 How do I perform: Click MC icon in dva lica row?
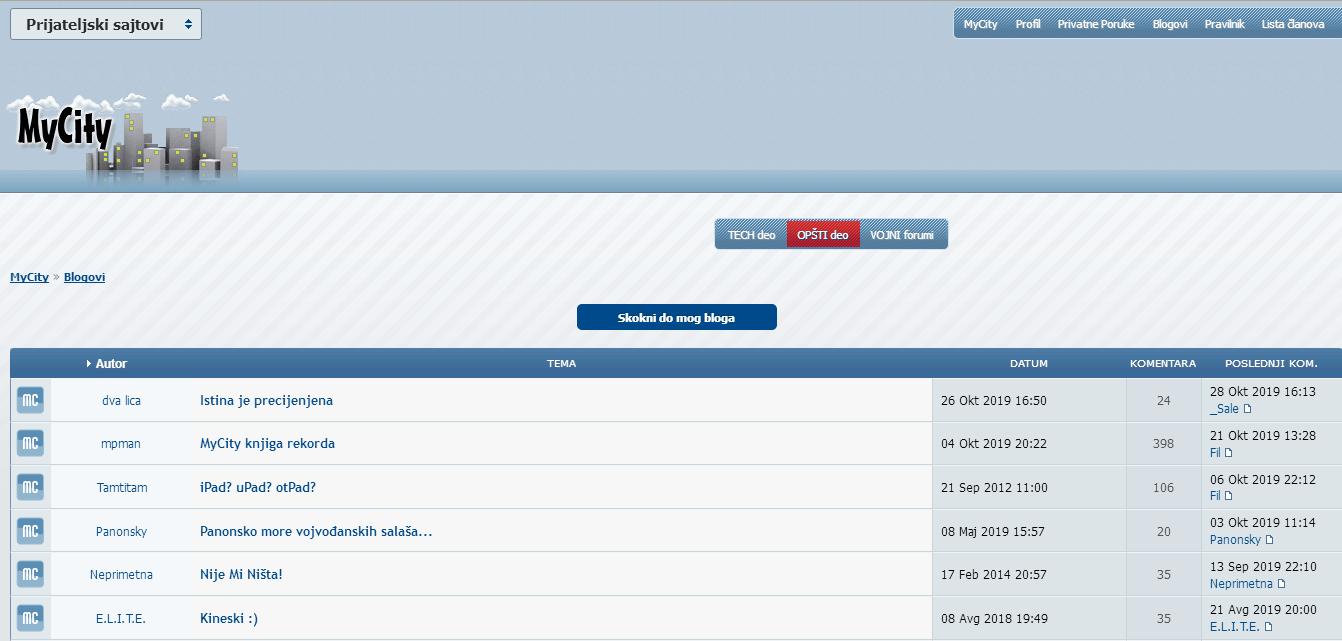pyautogui.click(x=30, y=400)
